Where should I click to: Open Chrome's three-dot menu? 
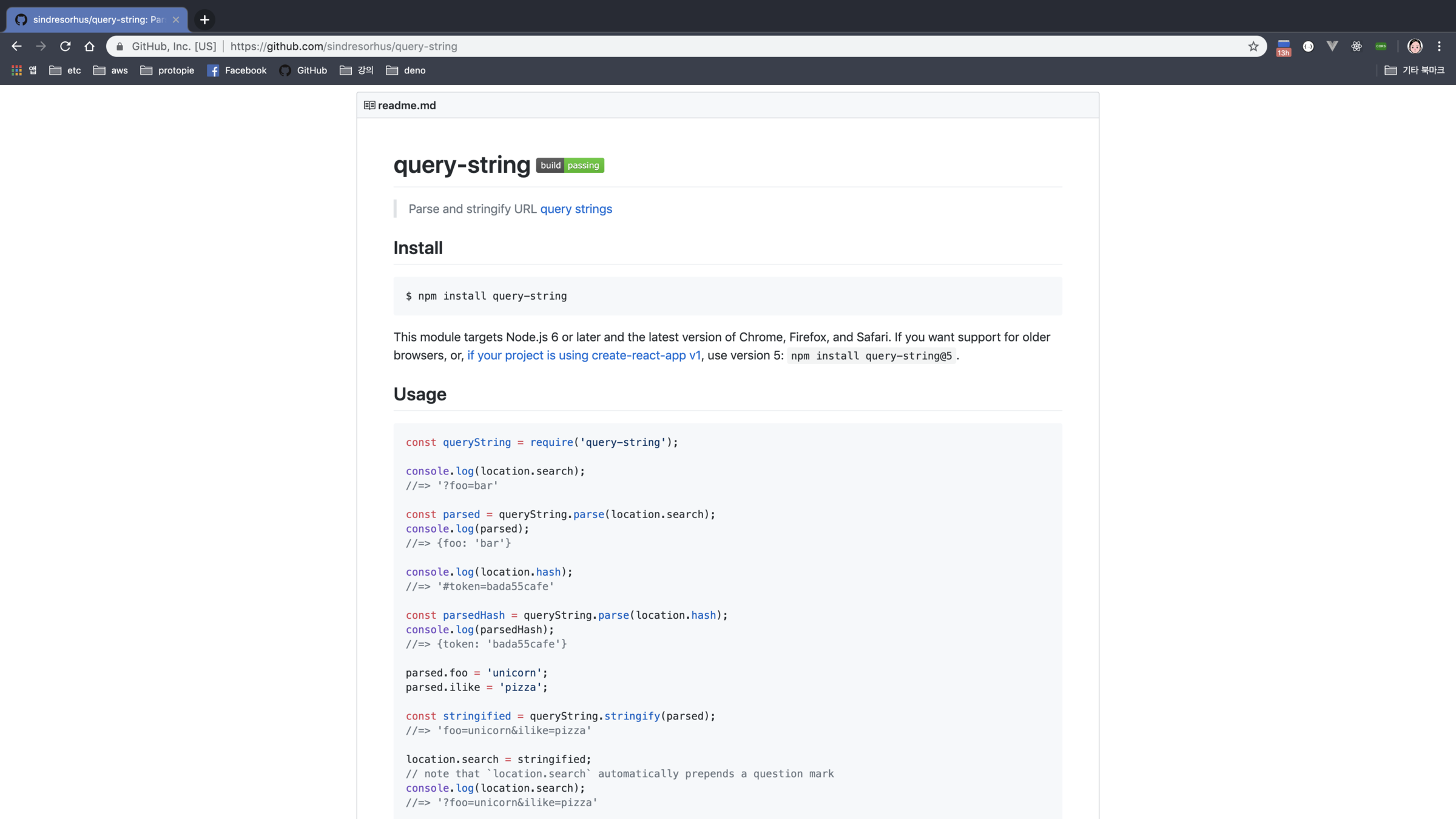[1439, 46]
